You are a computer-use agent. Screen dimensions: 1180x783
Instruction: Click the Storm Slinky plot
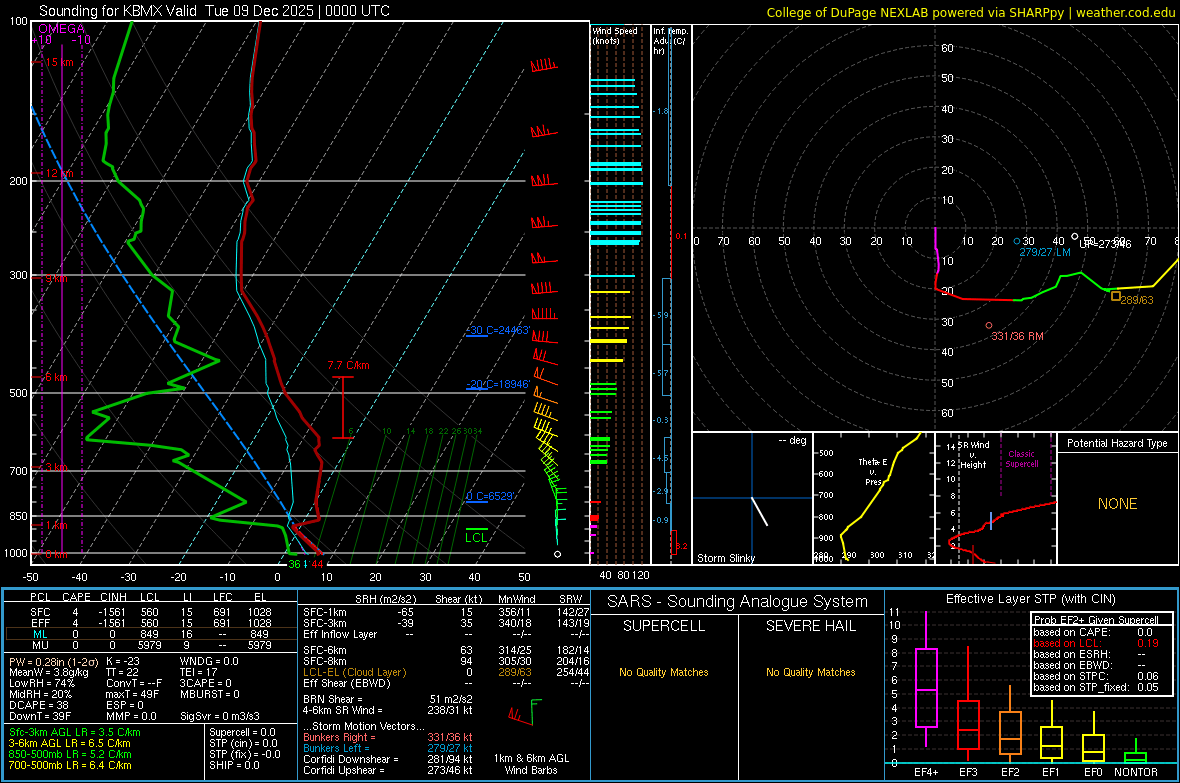(x=752, y=498)
